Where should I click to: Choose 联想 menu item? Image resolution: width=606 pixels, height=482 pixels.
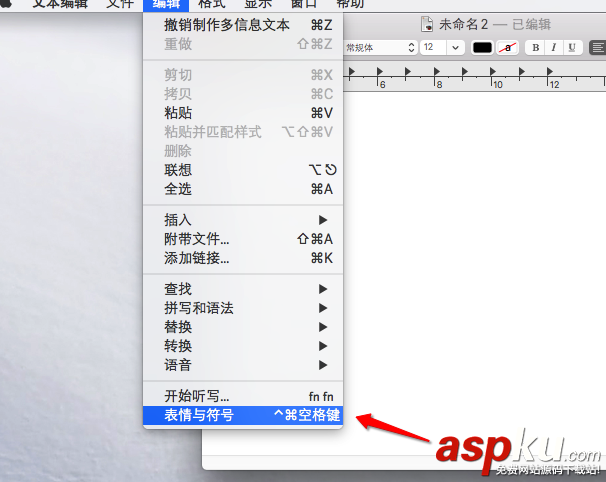click(243, 170)
